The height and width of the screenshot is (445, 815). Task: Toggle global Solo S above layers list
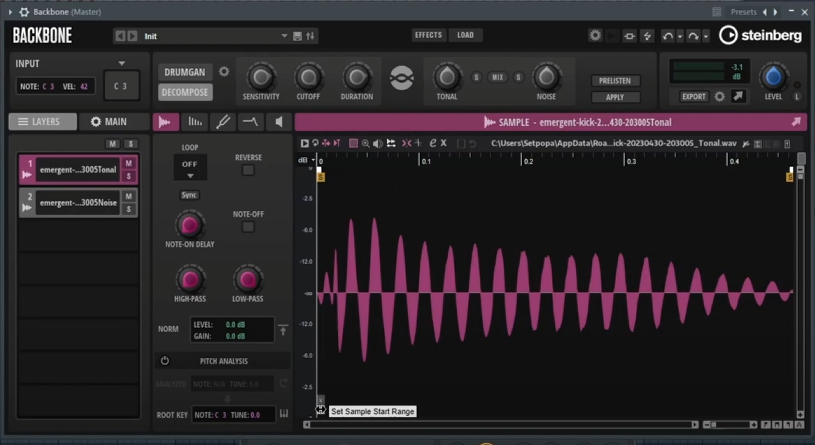[x=130, y=144]
